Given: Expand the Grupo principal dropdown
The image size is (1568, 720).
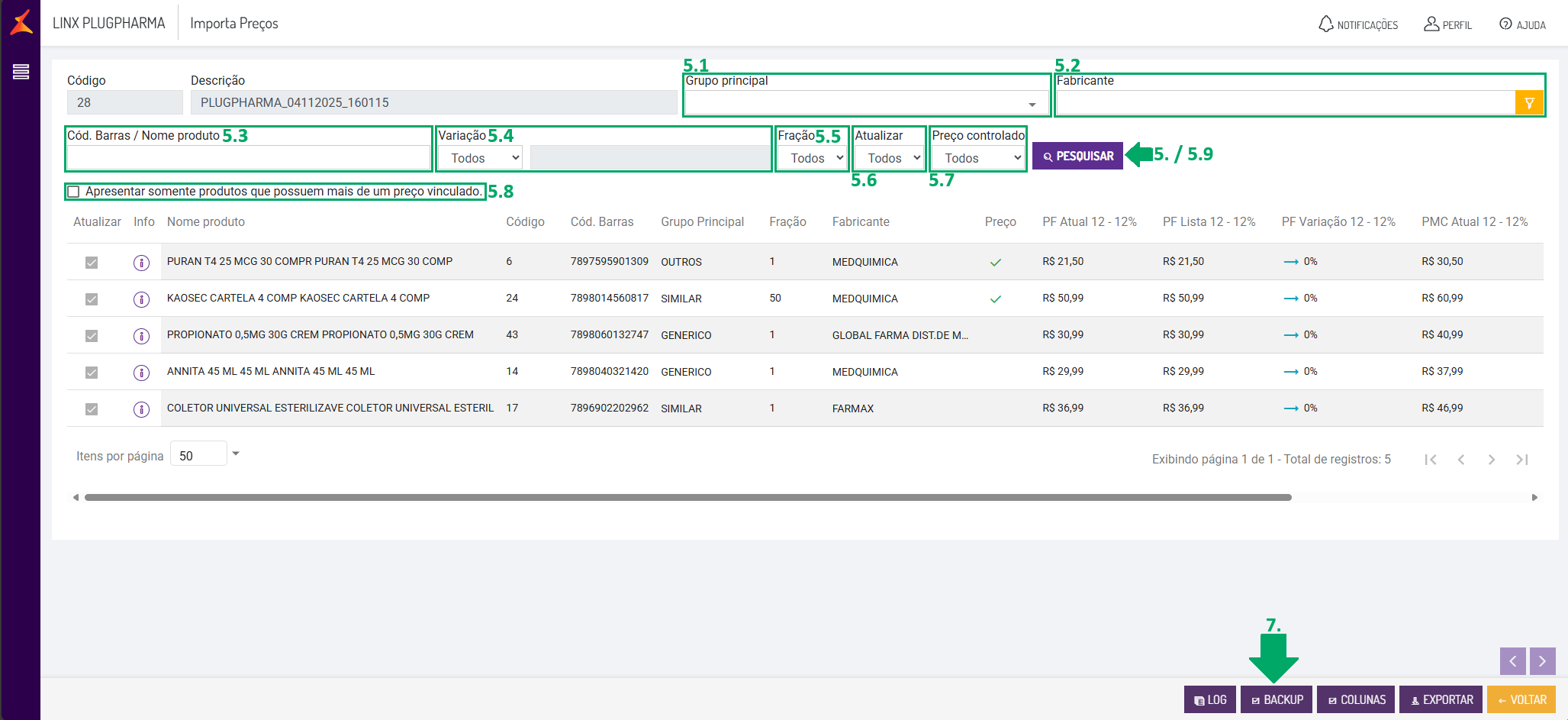Looking at the screenshot, I should click(x=867, y=102).
